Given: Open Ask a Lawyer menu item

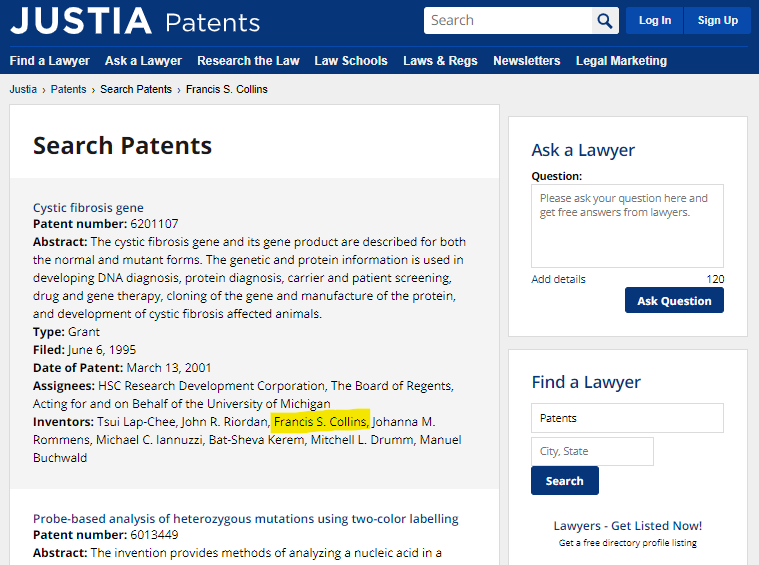Looking at the screenshot, I should tap(143, 61).
